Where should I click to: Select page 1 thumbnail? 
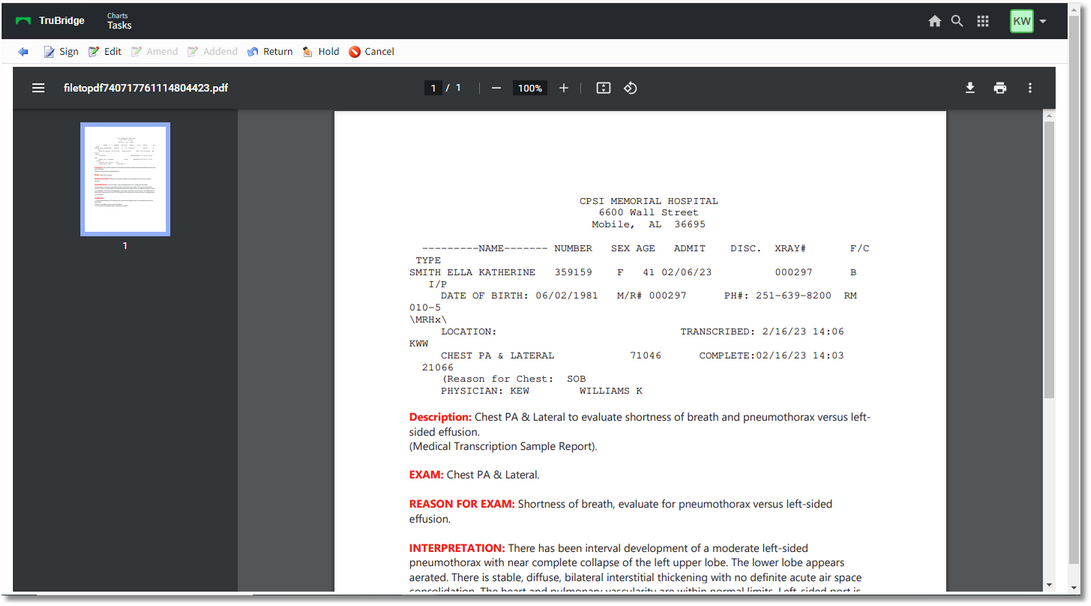click(x=125, y=180)
